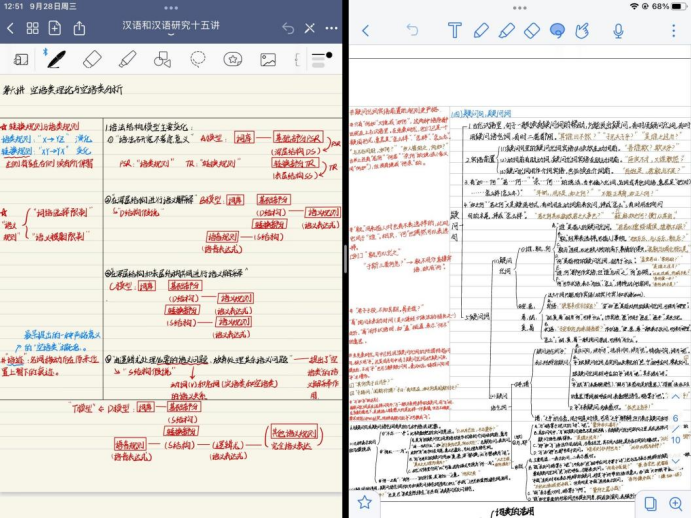Toggle the zoom window tool in left toolbar

(x=20, y=59)
